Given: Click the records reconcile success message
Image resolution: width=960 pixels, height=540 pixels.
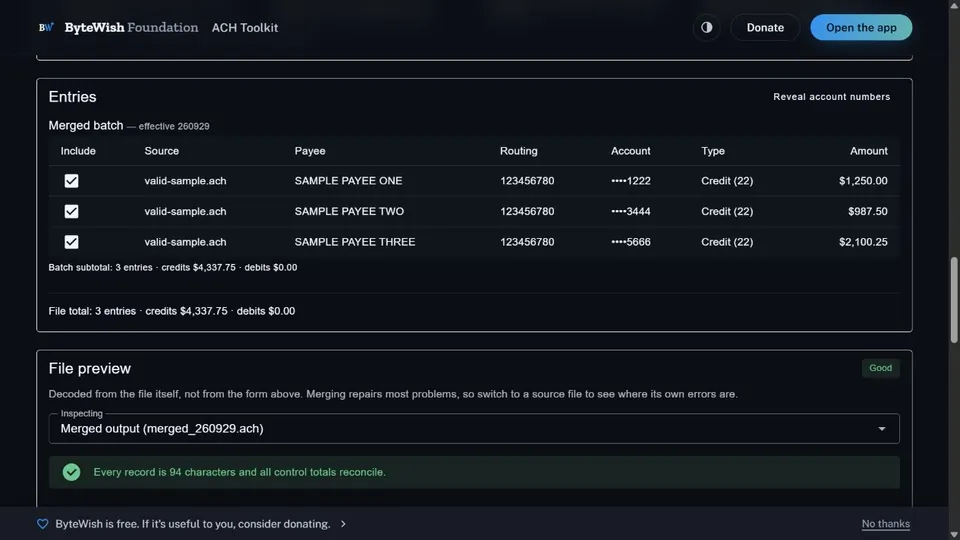Looking at the screenshot, I should pos(239,472).
